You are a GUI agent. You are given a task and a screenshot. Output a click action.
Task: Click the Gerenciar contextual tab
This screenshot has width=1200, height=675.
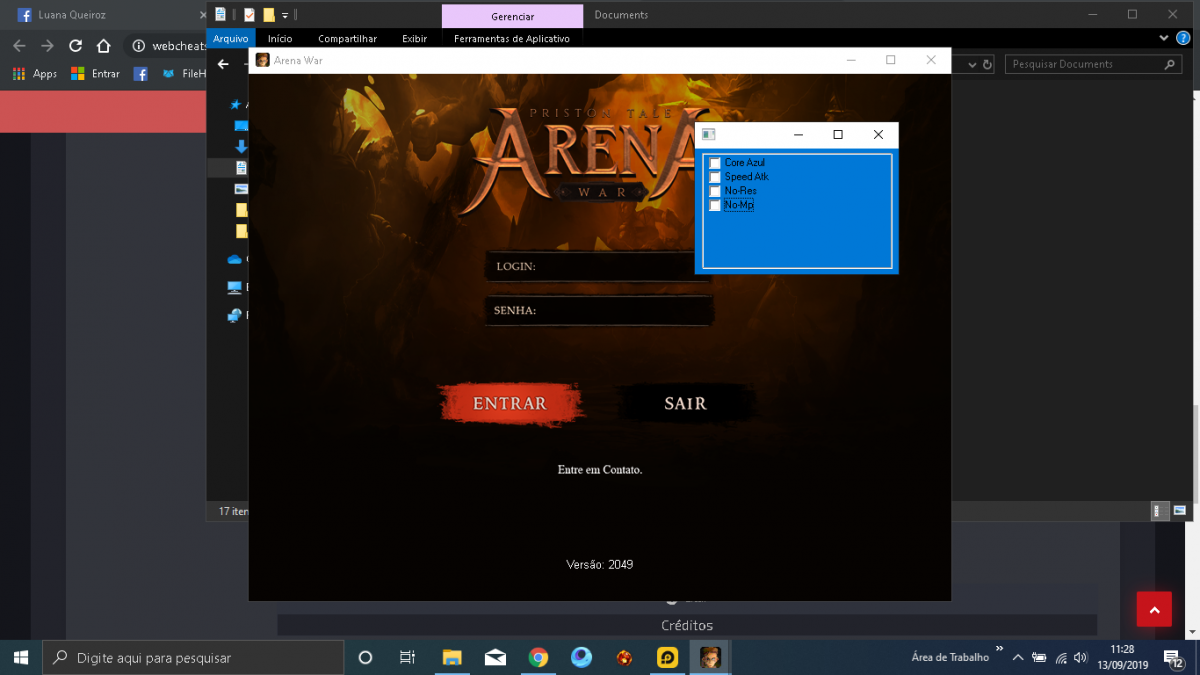pyautogui.click(x=512, y=16)
